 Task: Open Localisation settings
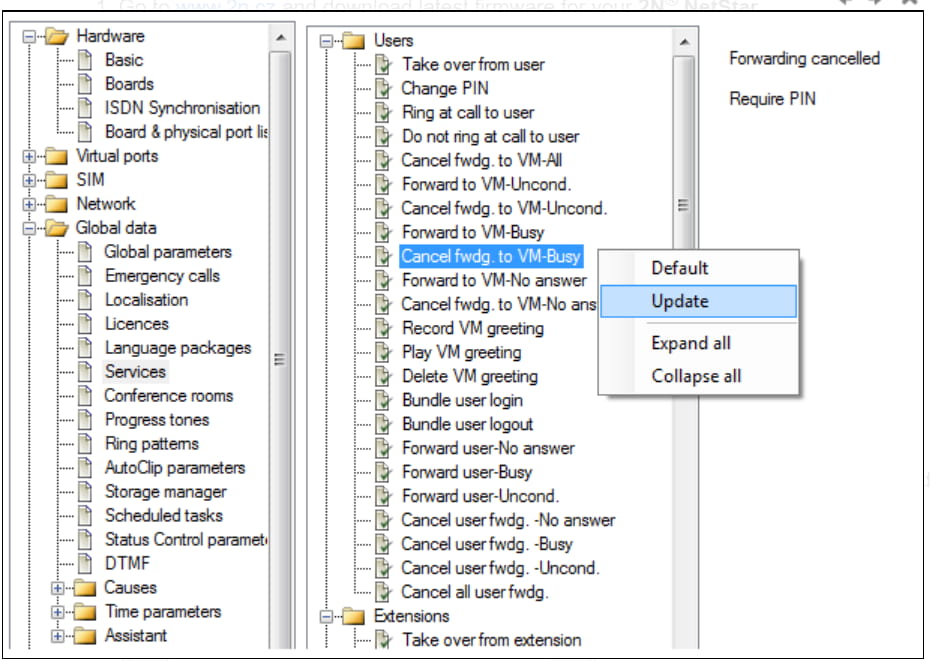click(x=146, y=300)
